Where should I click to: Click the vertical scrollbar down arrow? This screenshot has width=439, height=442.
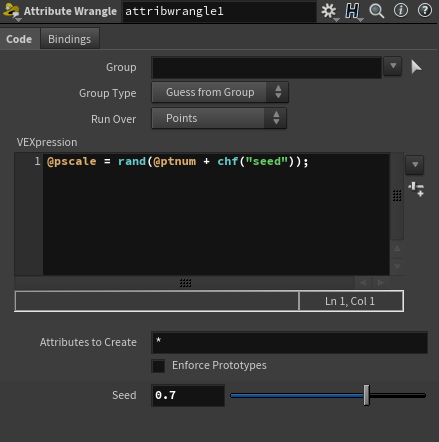(x=397, y=266)
